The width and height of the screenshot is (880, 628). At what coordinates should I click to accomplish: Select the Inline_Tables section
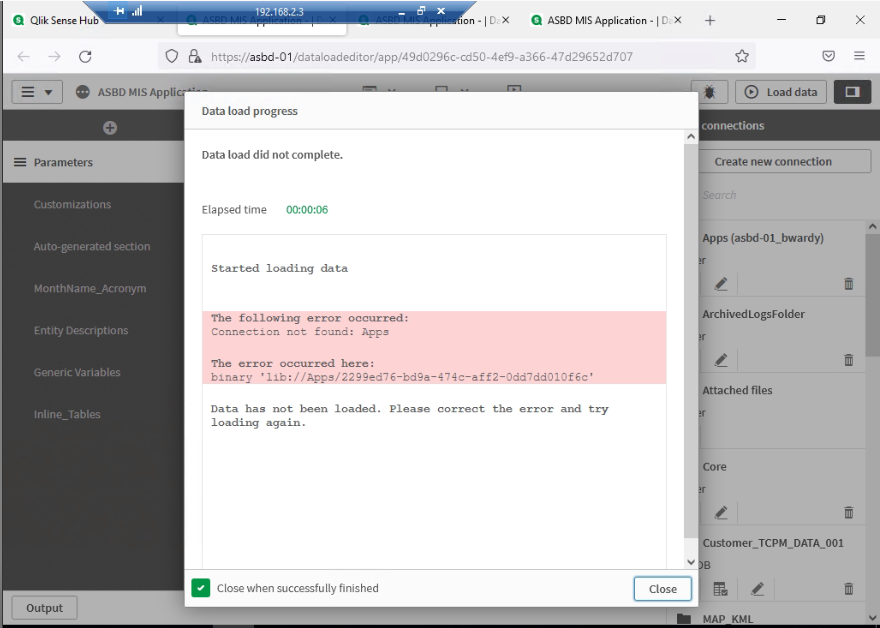67,414
